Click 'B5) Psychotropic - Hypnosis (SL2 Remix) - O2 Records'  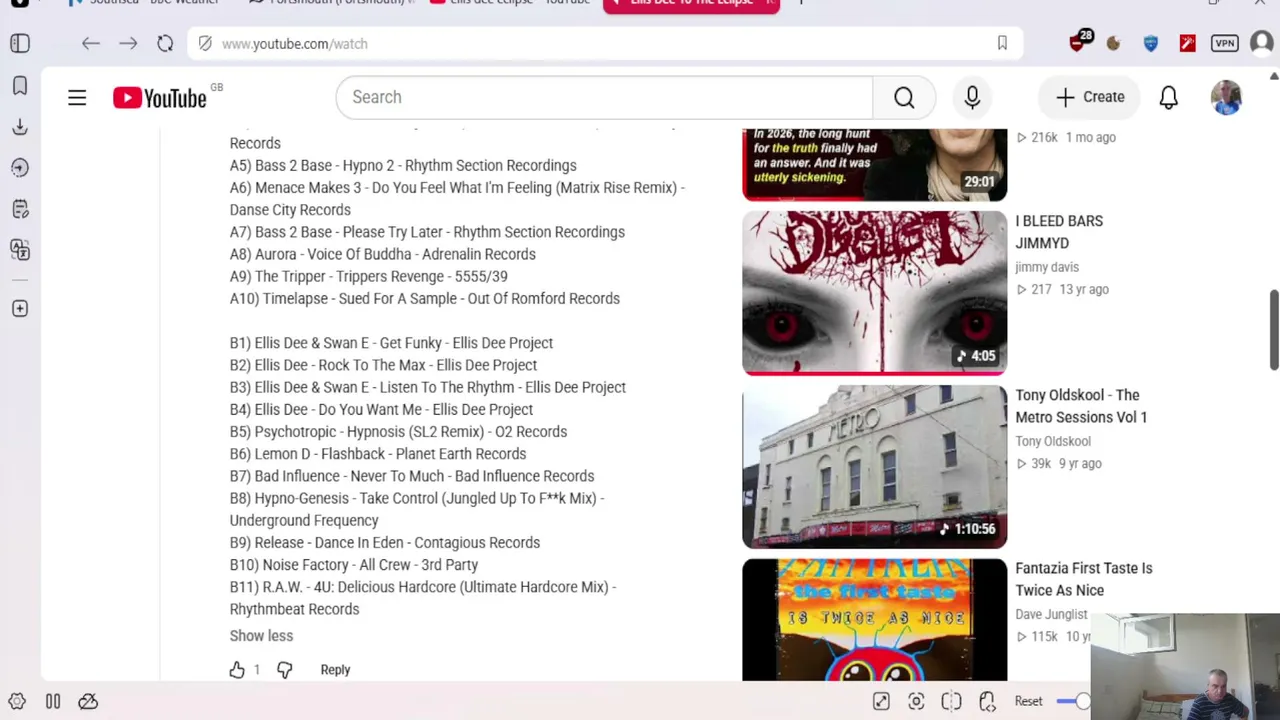398,432
